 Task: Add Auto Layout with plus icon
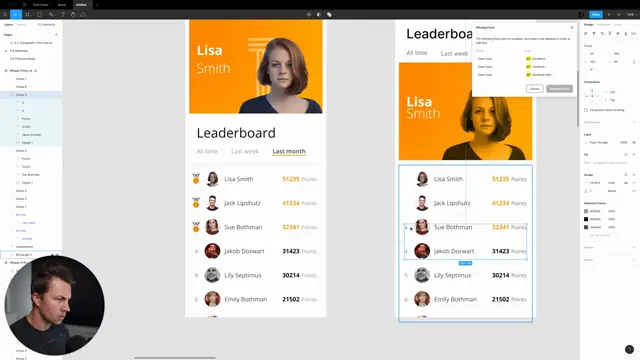point(634,122)
